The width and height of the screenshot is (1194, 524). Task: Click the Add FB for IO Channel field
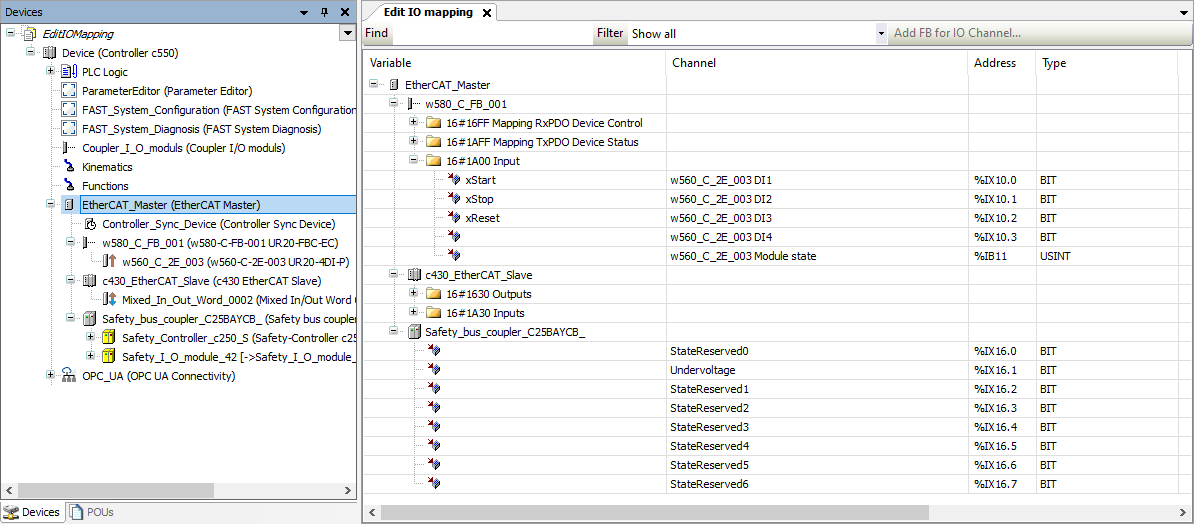pos(1039,34)
